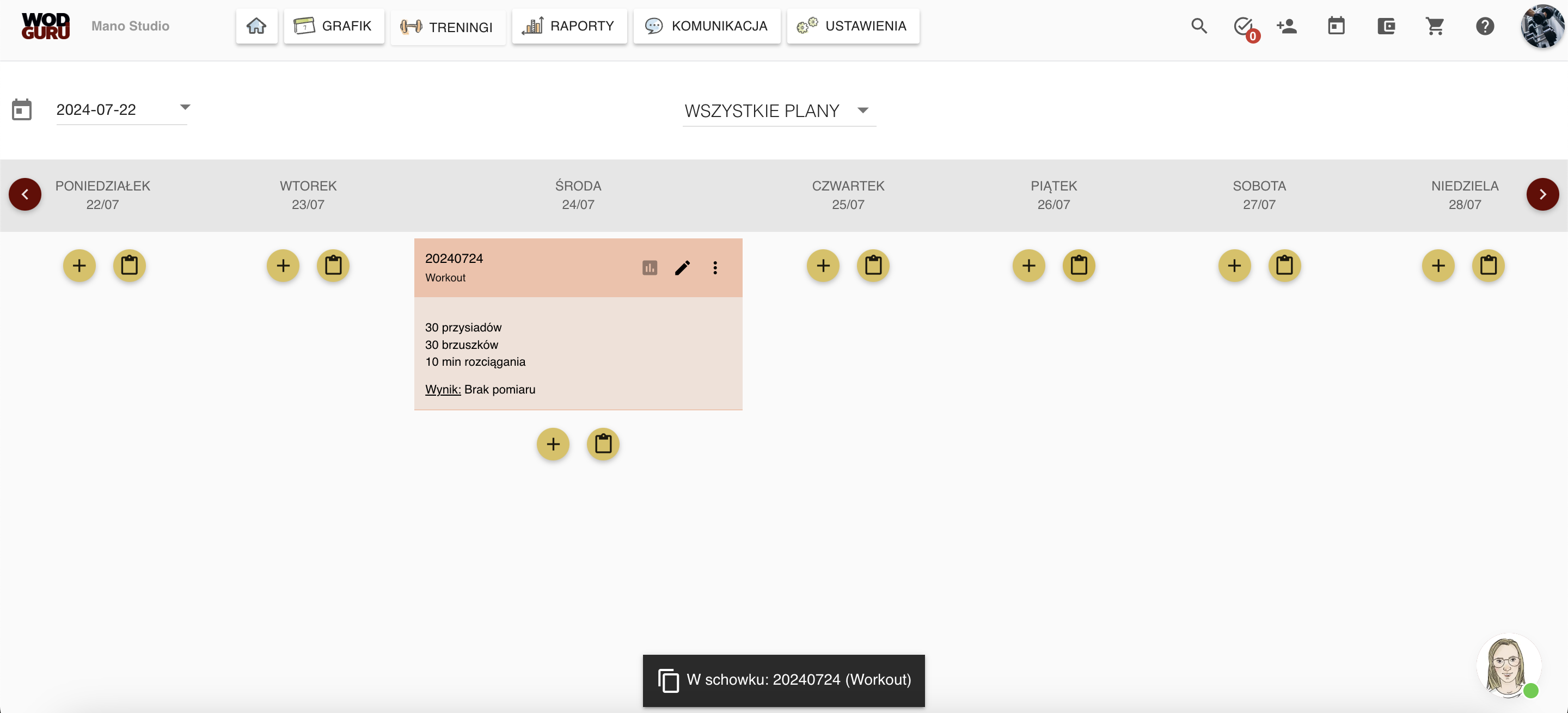Image resolution: width=1568 pixels, height=713 pixels.
Task: Open the user profile avatar
Action: [1542, 26]
